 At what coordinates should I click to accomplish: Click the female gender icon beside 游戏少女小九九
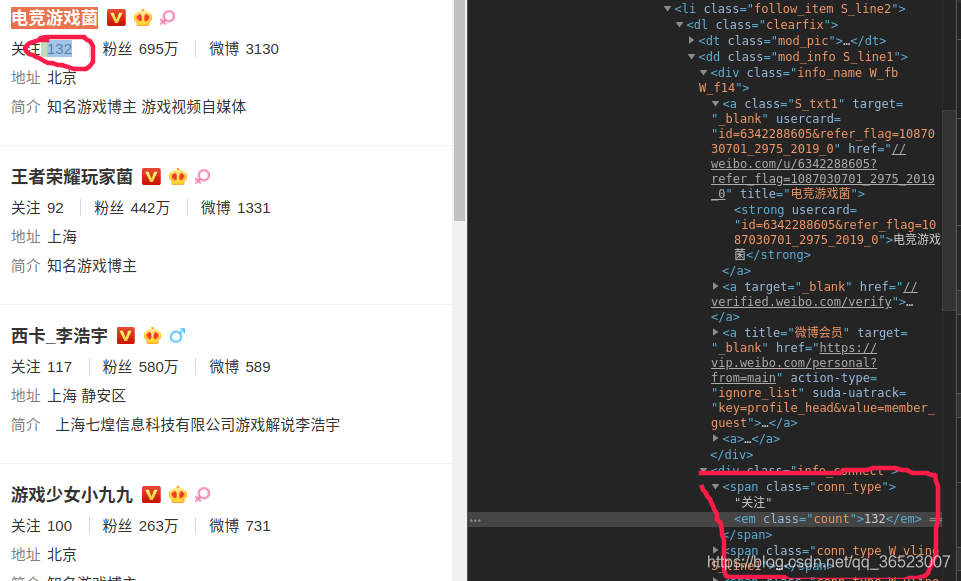point(202,494)
